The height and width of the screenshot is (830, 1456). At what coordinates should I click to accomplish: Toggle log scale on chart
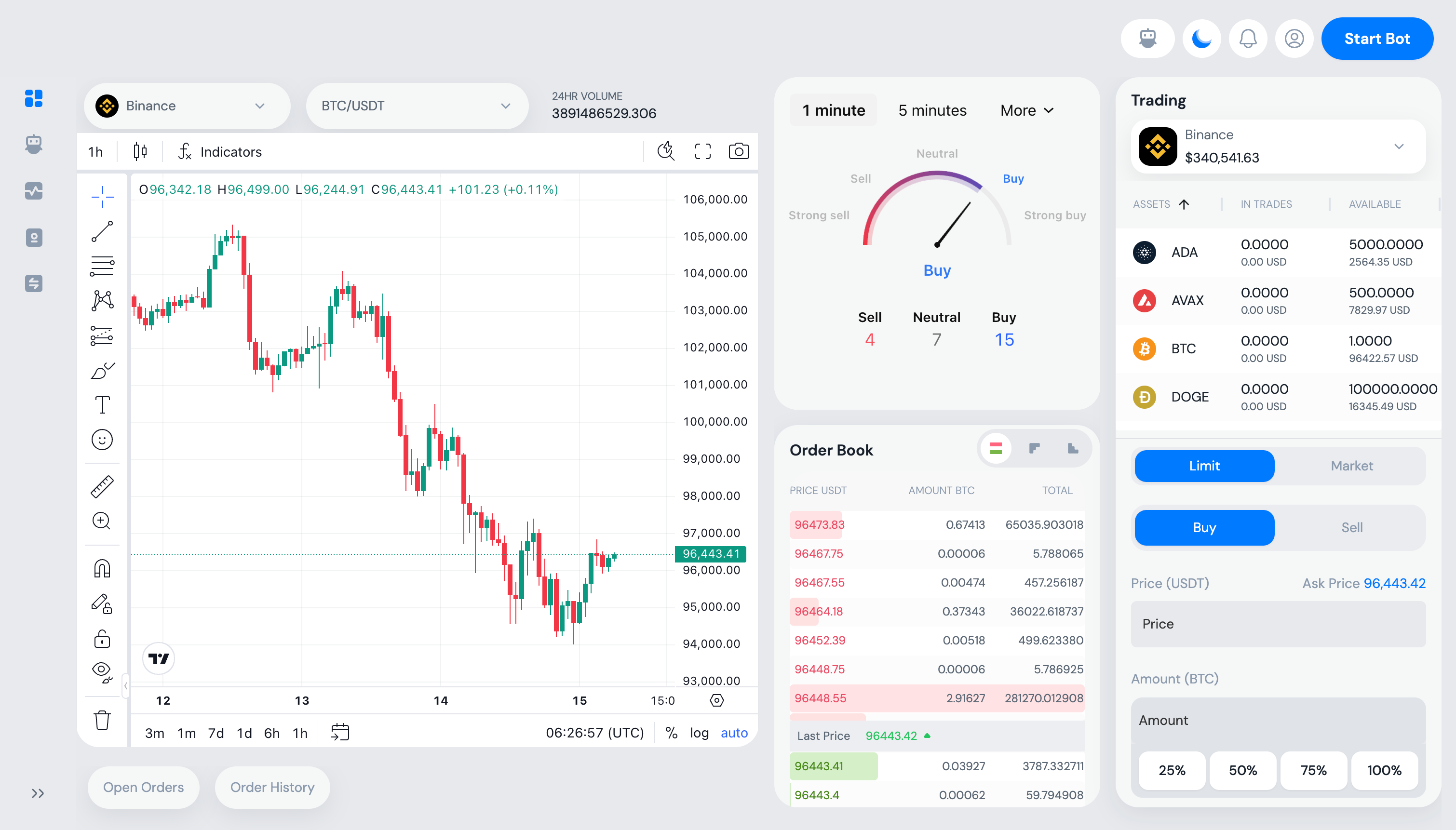[699, 733]
